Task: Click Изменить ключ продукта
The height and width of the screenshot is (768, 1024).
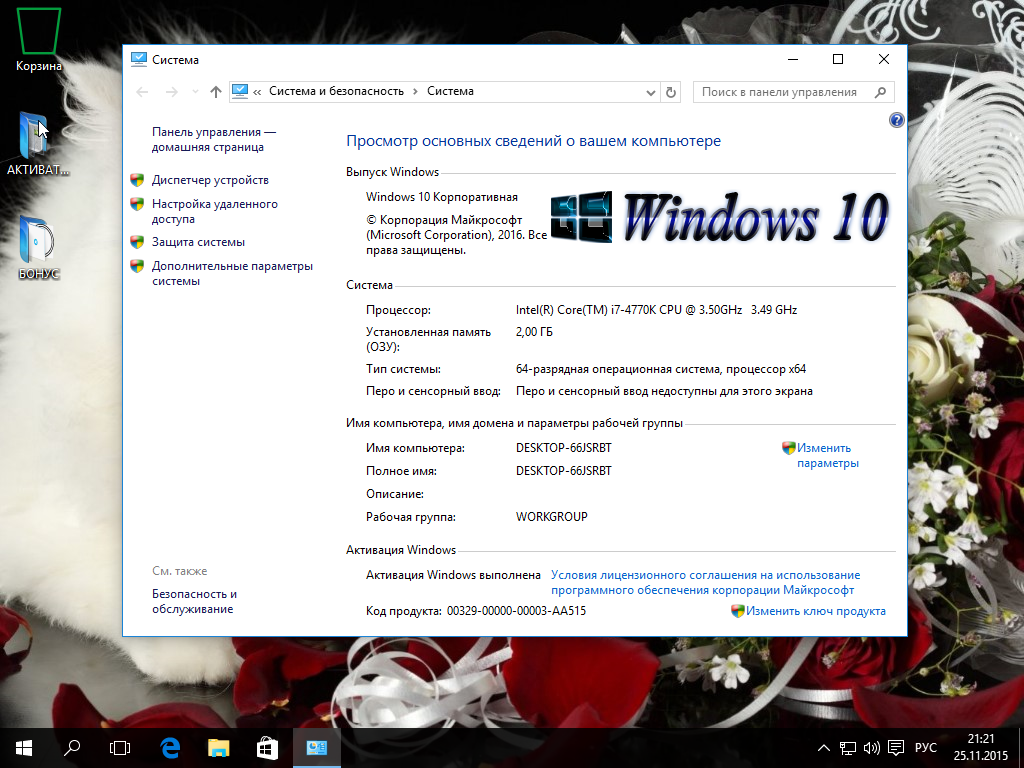Action: point(816,611)
